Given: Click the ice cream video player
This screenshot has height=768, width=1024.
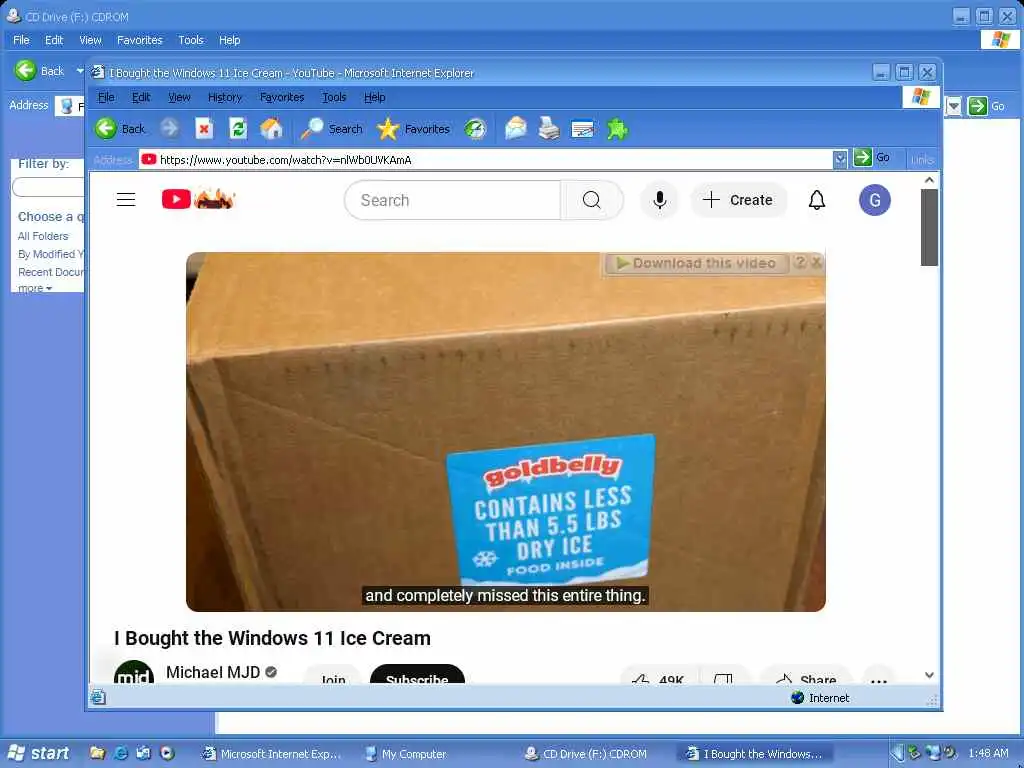Looking at the screenshot, I should pyautogui.click(x=505, y=432).
